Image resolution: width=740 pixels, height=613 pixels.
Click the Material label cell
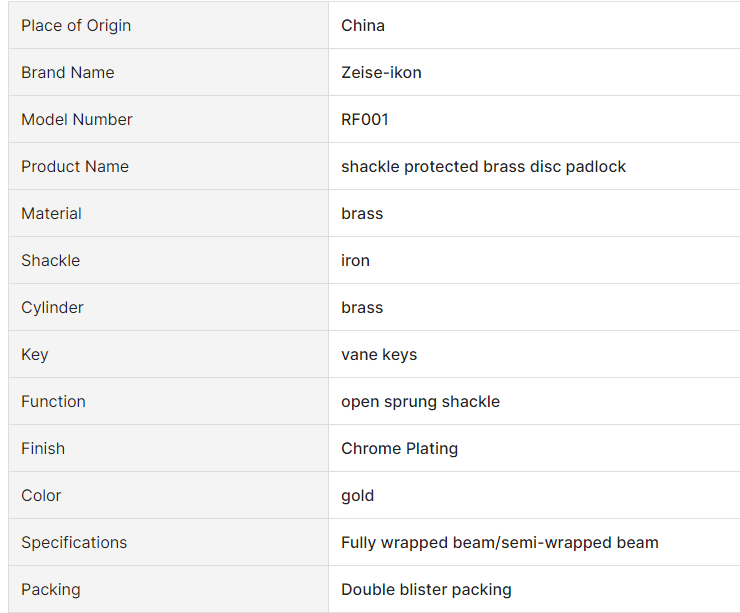(168, 213)
